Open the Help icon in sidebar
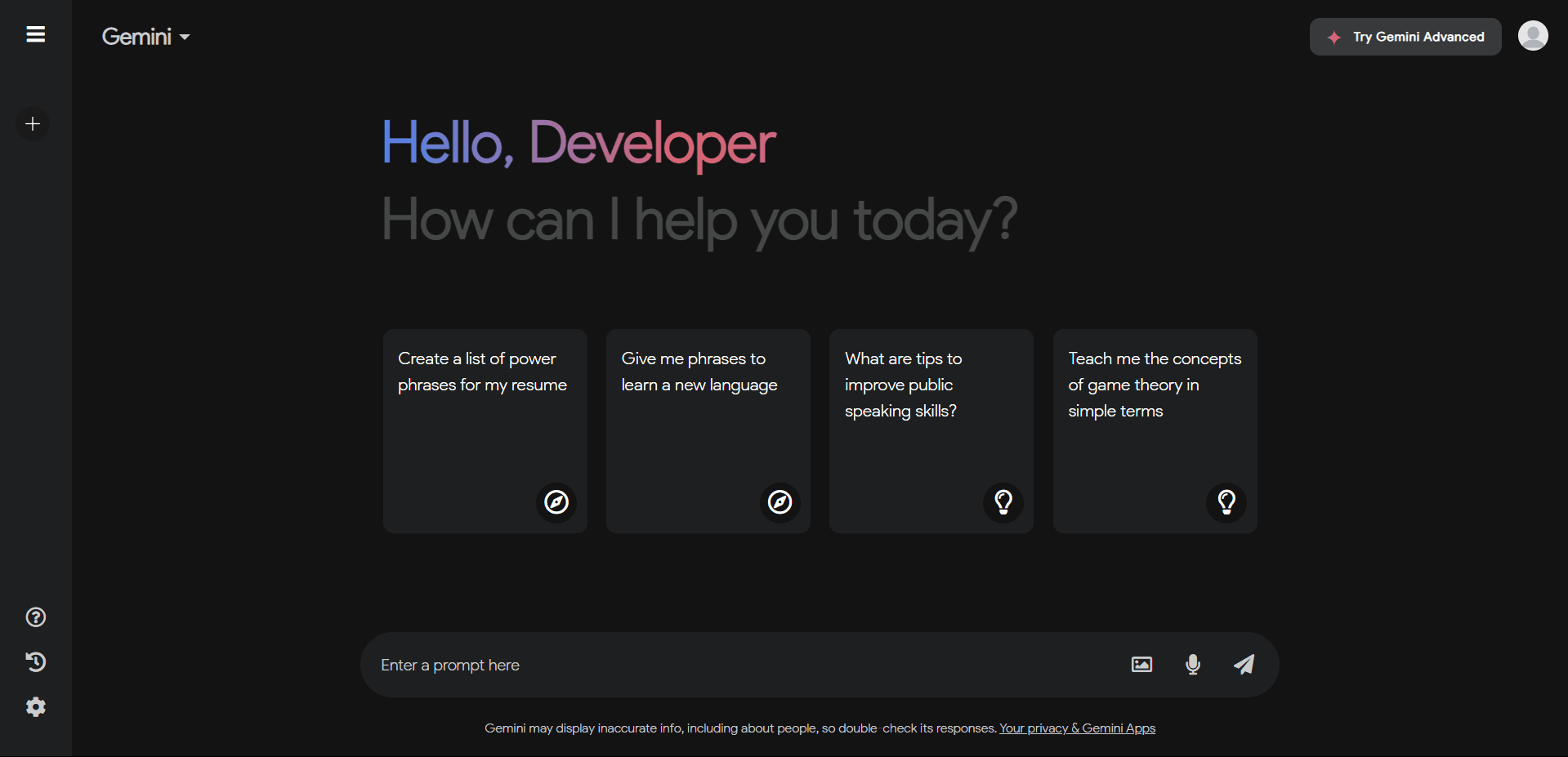The width and height of the screenshot is (1568, 757). coord(36,617)
